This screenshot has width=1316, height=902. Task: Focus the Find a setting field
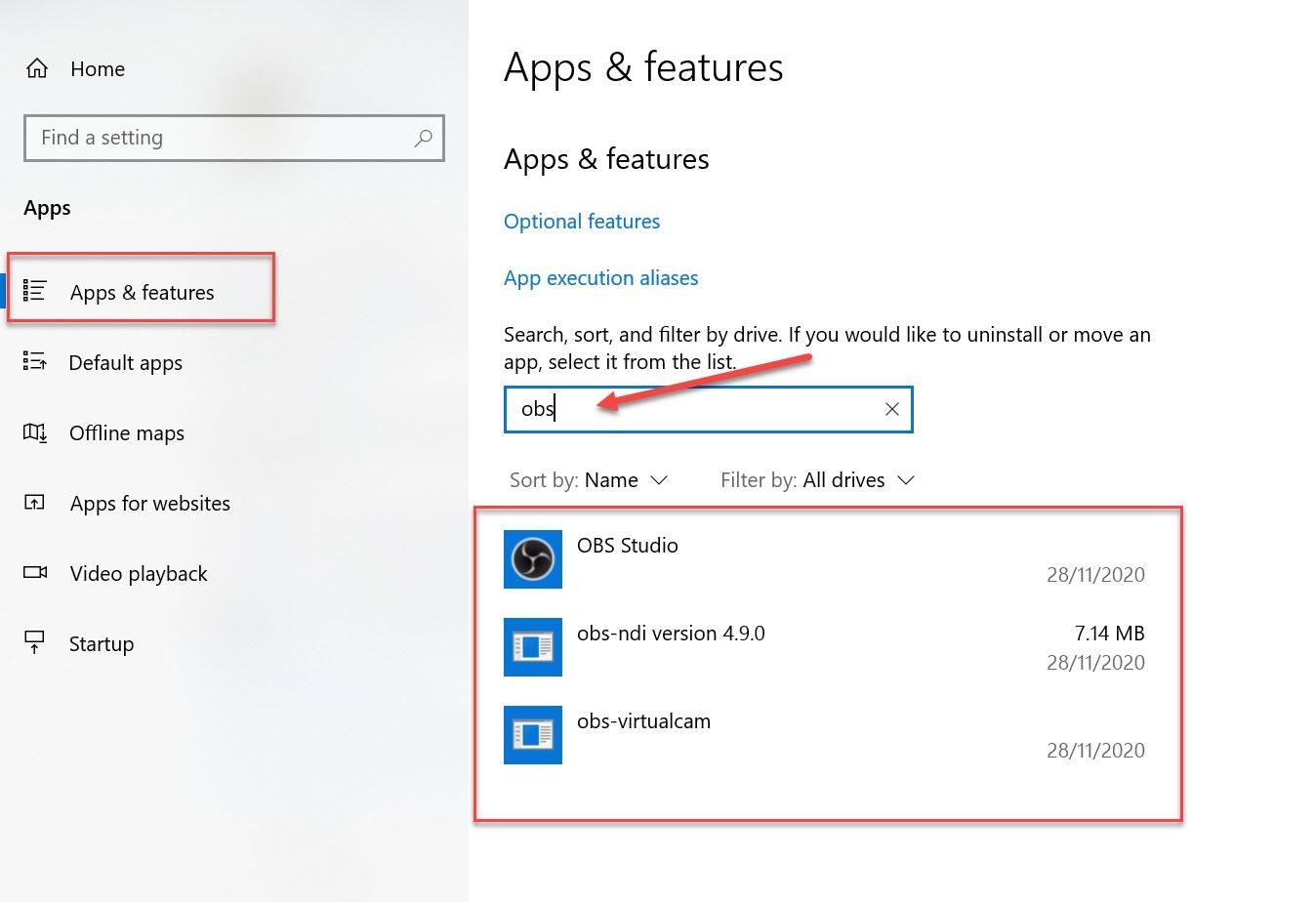coord(234,138)
